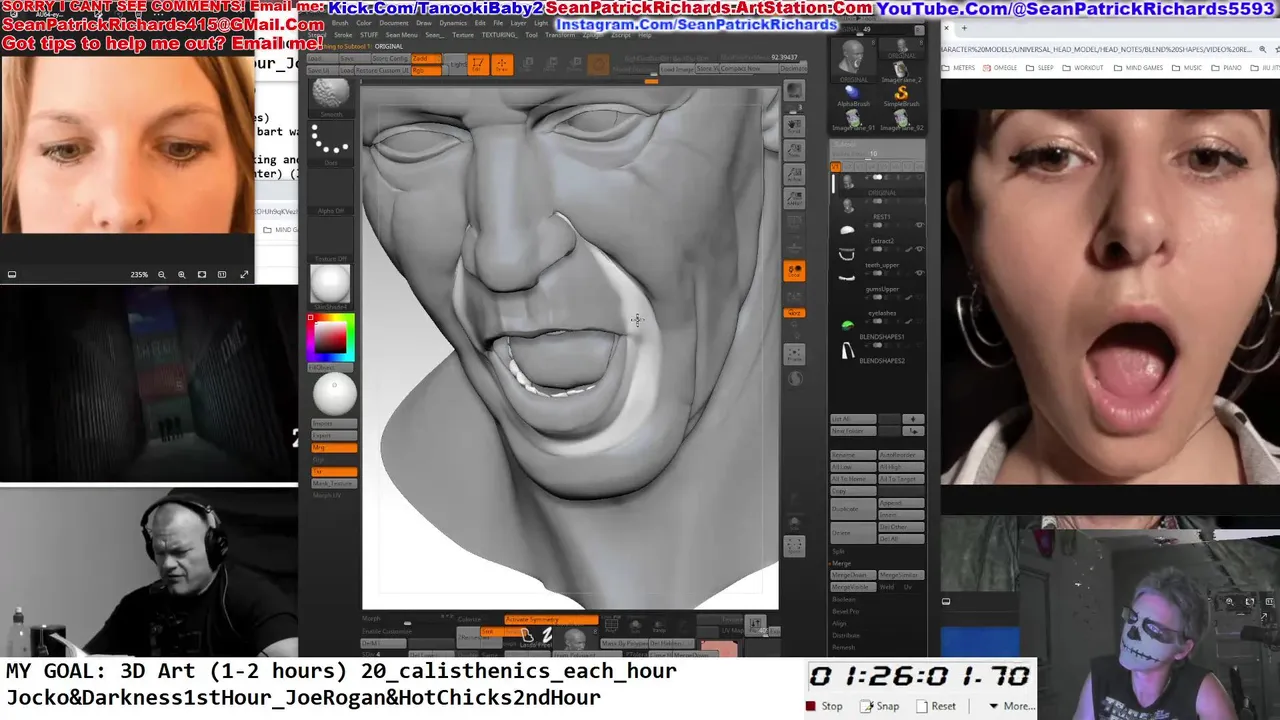Click the Actual size icon
The height and width of the screenshot is (720, 1280).
point(794,174)
